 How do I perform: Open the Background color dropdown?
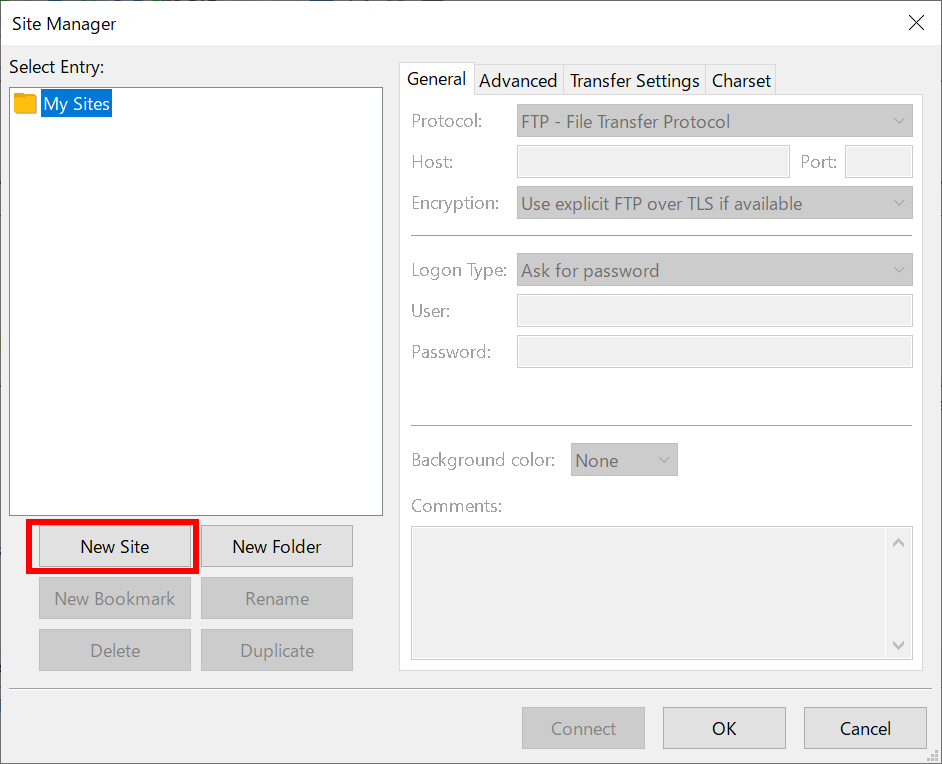point(624,459)
